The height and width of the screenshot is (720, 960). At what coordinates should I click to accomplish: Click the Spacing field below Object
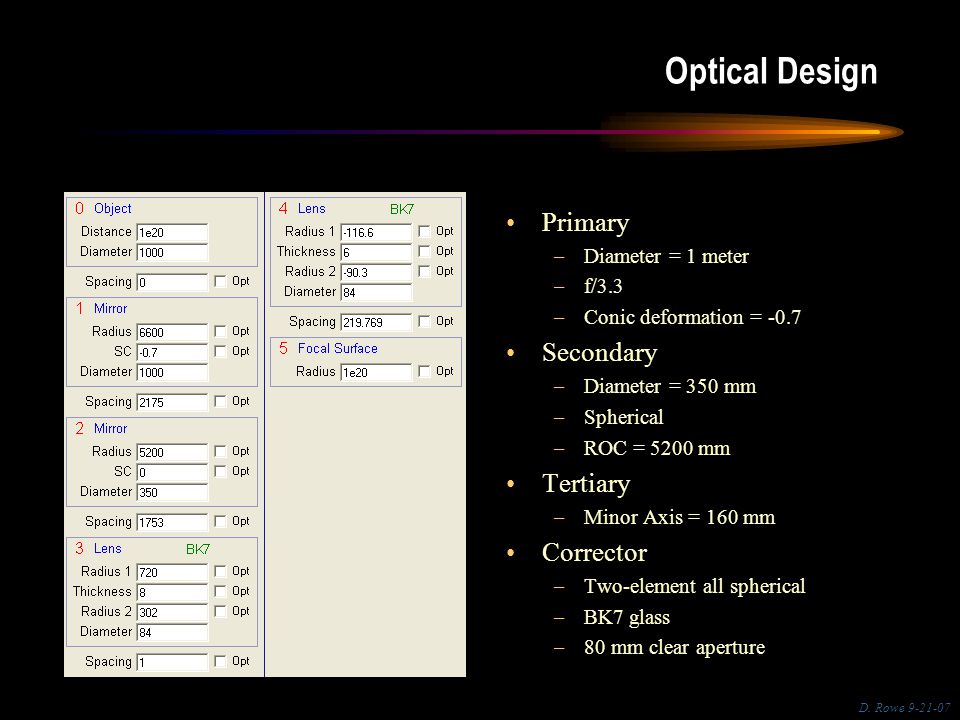(x=172, y=282)
